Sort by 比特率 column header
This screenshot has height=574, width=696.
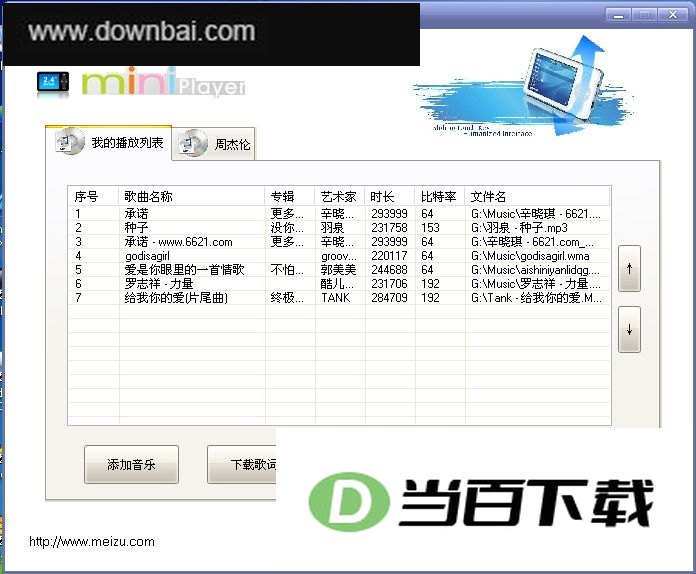click(x=440, y=196)
